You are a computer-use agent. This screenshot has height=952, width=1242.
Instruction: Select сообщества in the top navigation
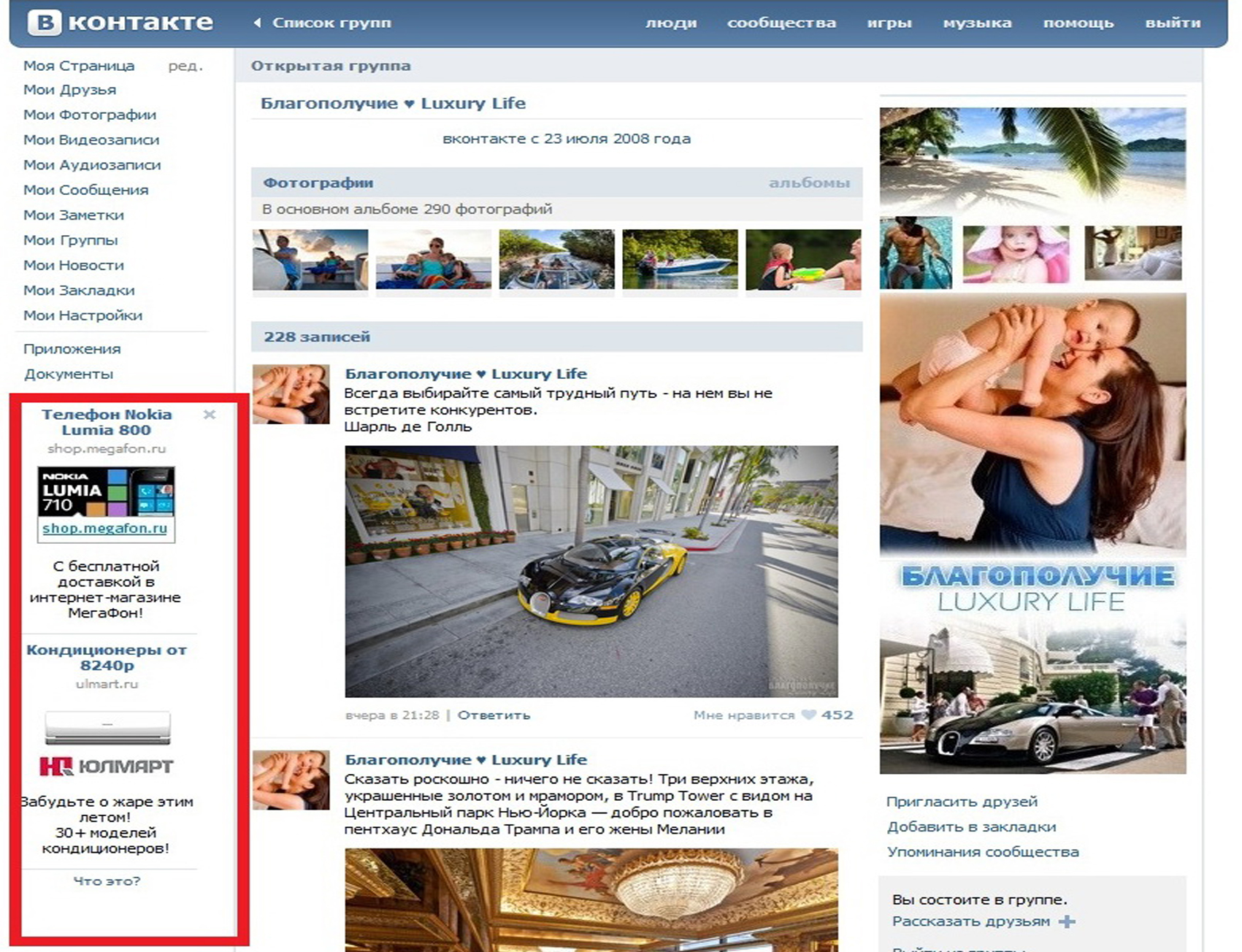[x=781, y=23]
